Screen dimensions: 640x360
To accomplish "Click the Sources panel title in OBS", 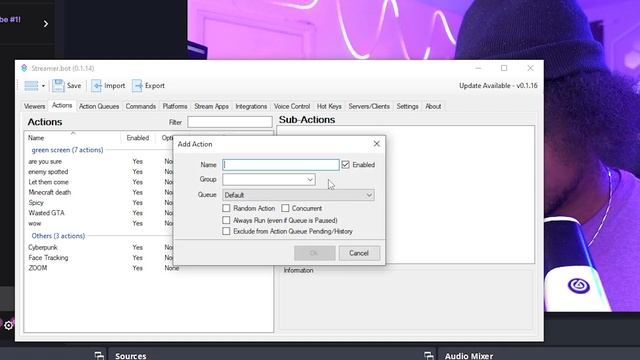I will (131, 356).
